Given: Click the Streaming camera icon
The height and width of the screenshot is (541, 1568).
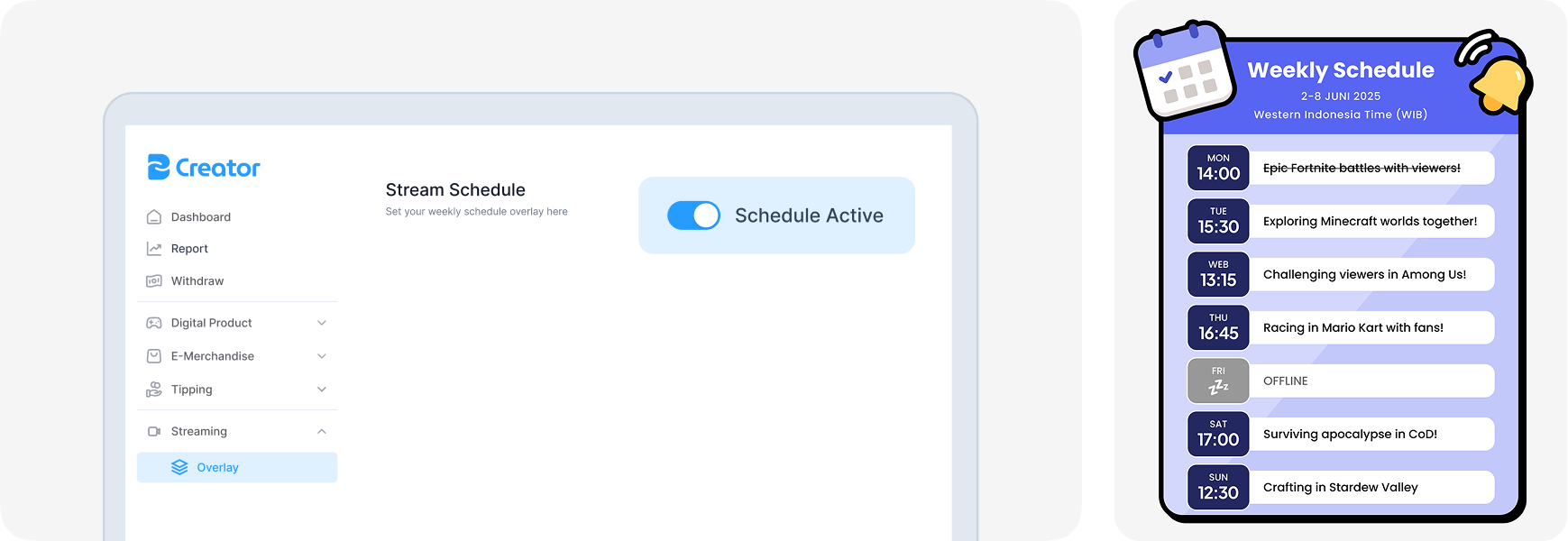Looking at the screenshot, I should click(x=154, y=432).
